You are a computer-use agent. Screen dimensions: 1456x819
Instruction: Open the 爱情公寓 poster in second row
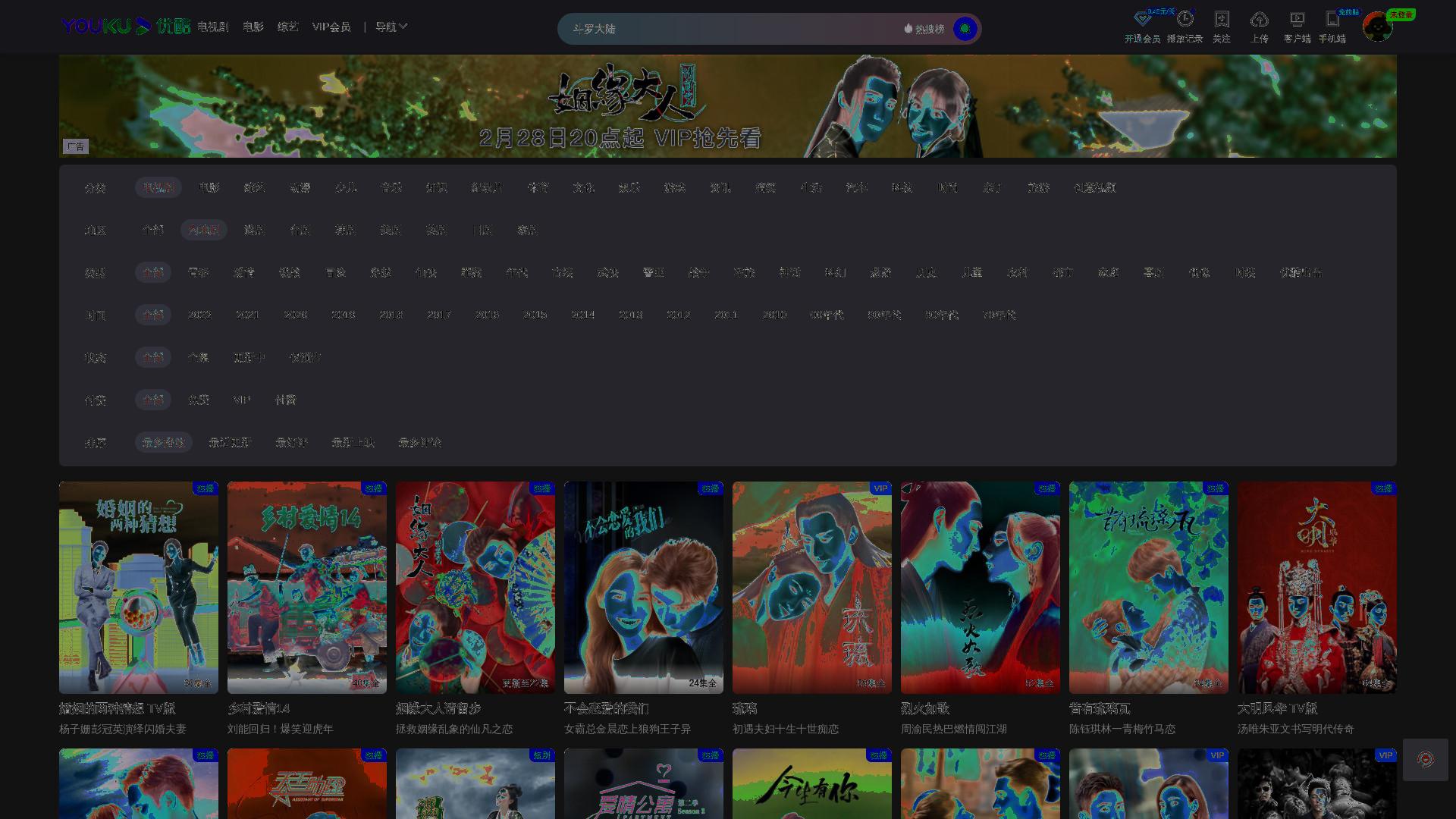point(644,783)
